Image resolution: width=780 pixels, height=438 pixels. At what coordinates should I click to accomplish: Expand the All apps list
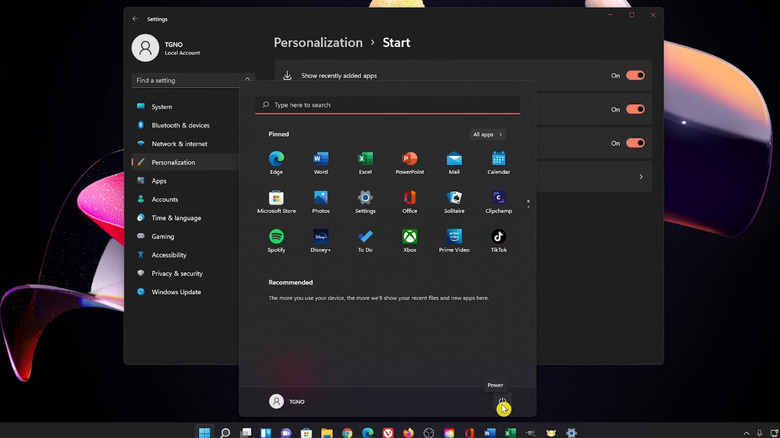(487, 134)
